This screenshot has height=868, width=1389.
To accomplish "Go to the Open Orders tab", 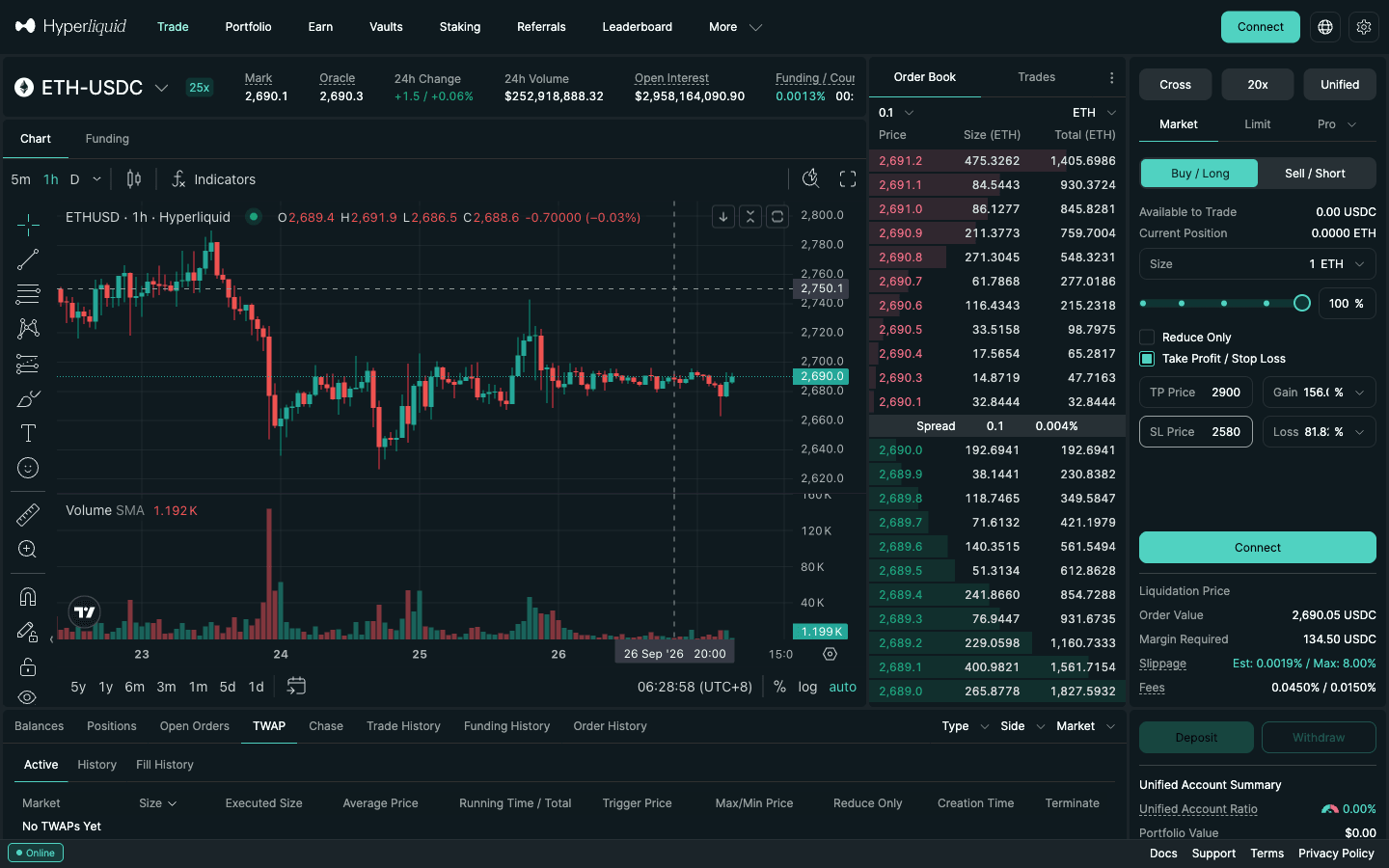I will pyautogui.click(x=195, y=726).
